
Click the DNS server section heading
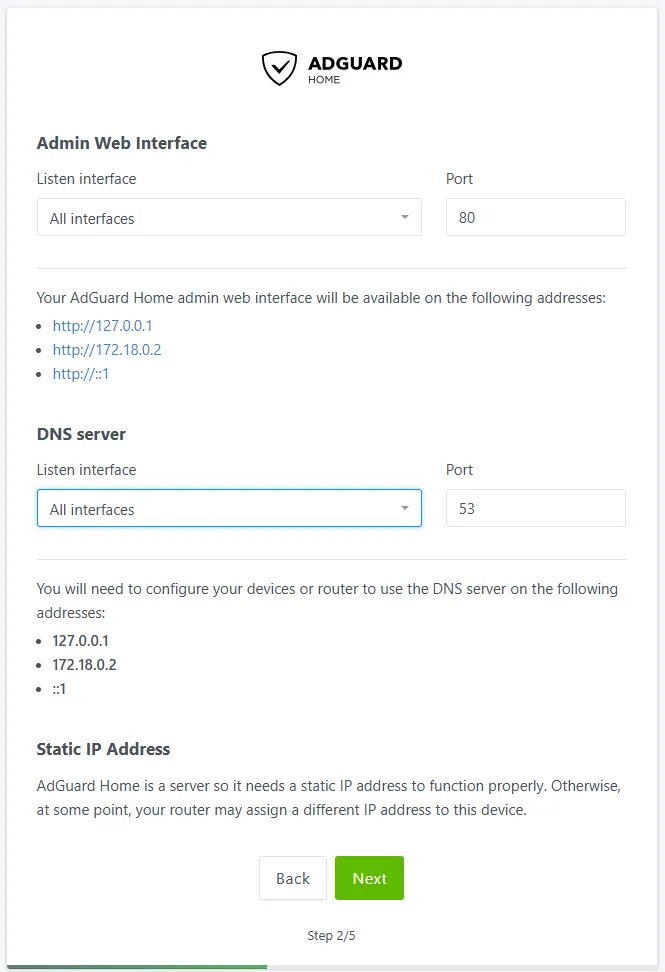(81, 434)
